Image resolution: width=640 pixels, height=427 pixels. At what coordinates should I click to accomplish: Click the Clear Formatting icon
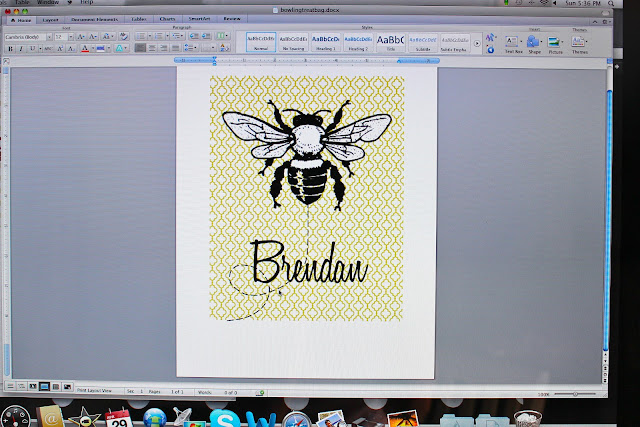[x=124, y=37]
